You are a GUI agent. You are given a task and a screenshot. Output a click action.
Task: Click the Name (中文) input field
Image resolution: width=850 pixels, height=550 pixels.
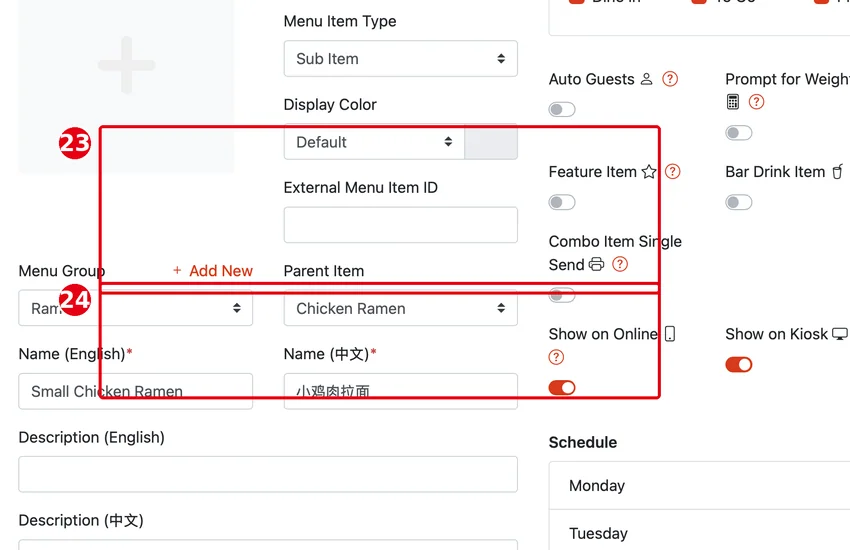(401, 391)
